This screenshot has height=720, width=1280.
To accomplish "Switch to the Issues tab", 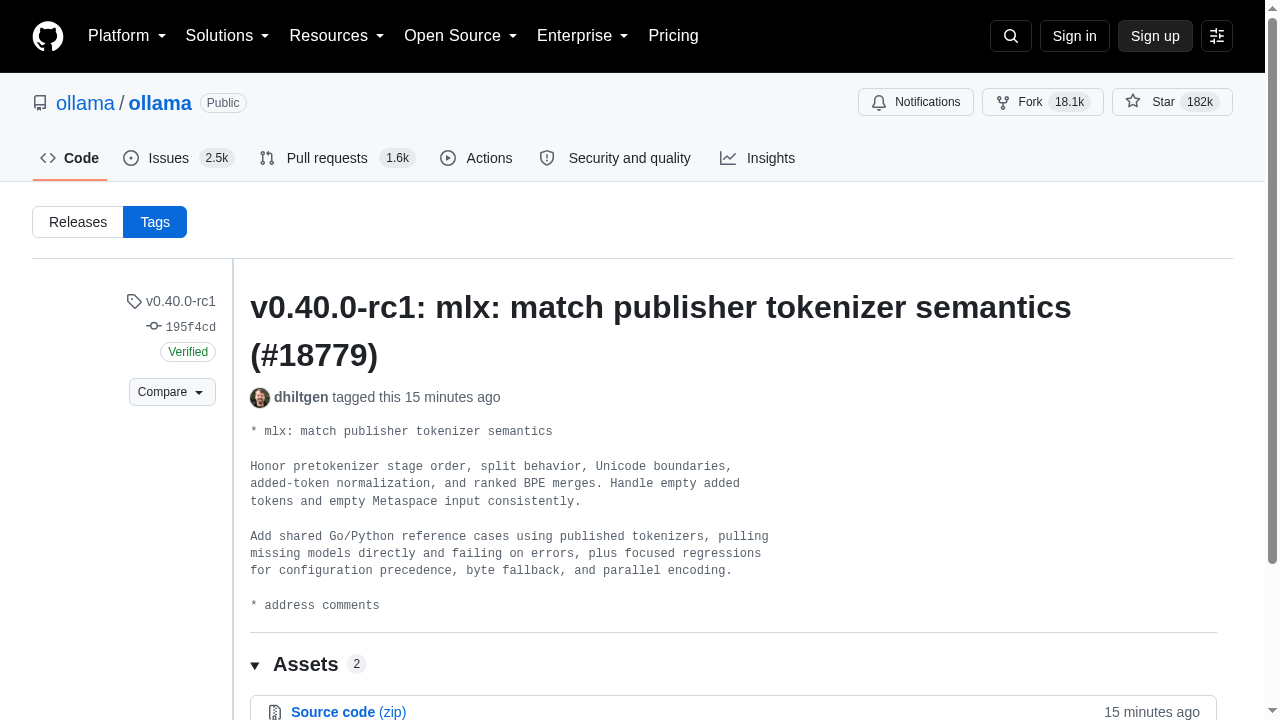I will (179, 158).
